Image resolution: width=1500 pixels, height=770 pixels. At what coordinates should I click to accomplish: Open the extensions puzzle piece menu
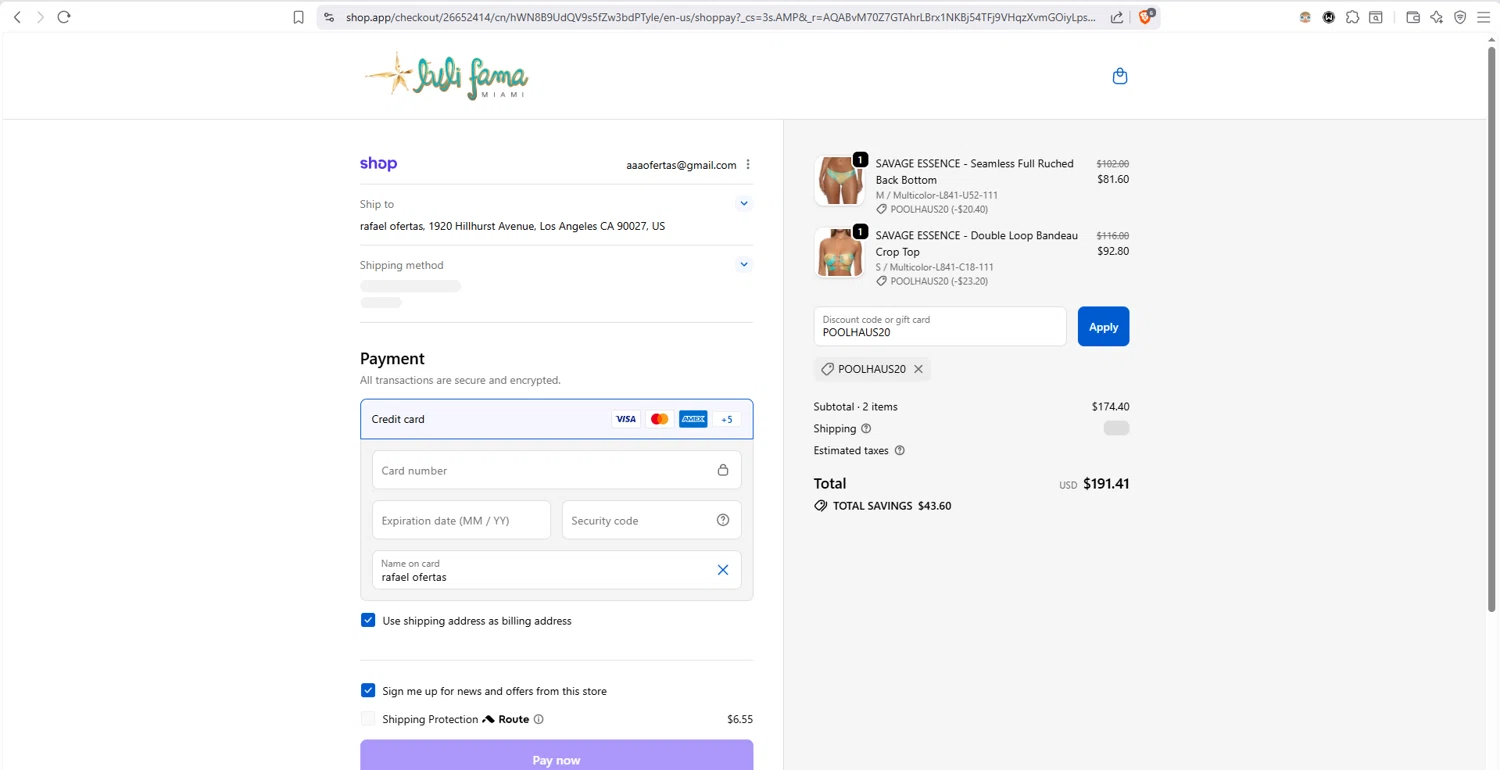(x=1352, y=17)
